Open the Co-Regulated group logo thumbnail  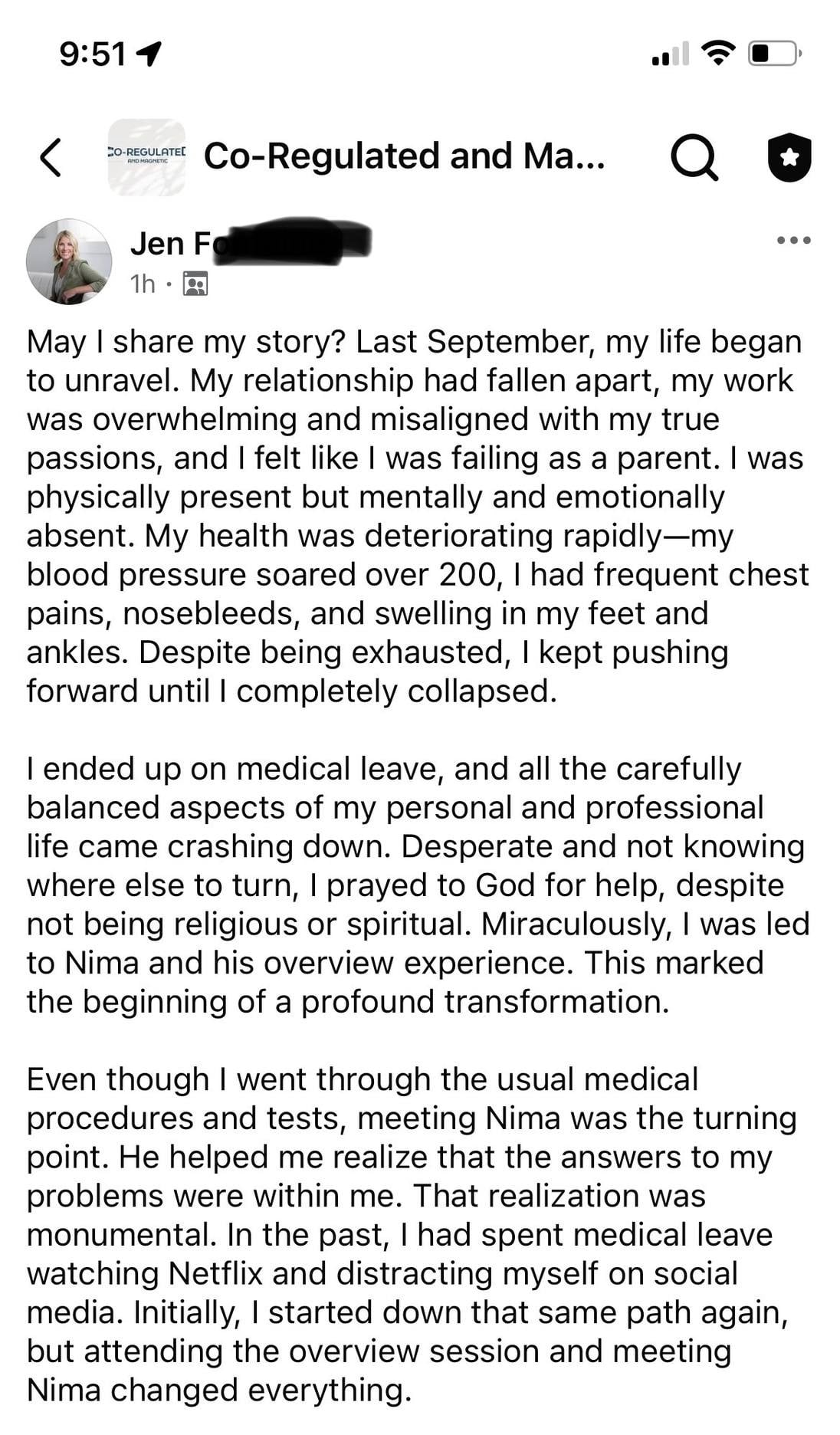click(x=146, y=157)
